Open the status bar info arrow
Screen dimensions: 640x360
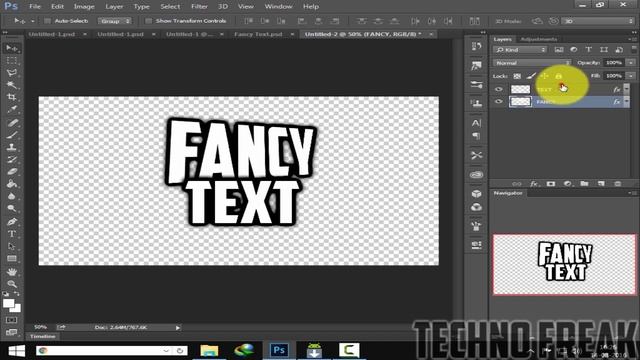point(178,327)
